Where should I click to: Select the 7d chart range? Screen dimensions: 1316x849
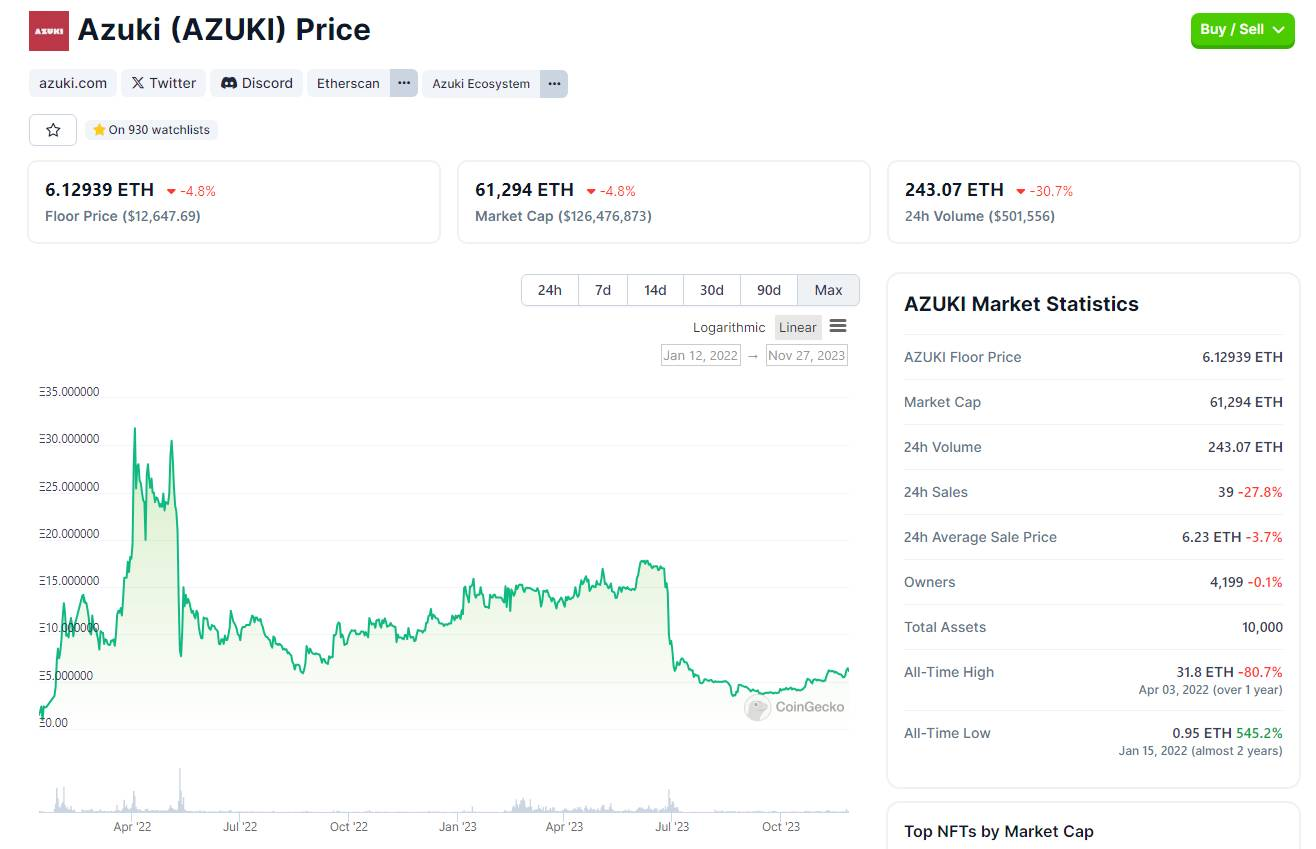pyautogui.click(x=603, y=290)
